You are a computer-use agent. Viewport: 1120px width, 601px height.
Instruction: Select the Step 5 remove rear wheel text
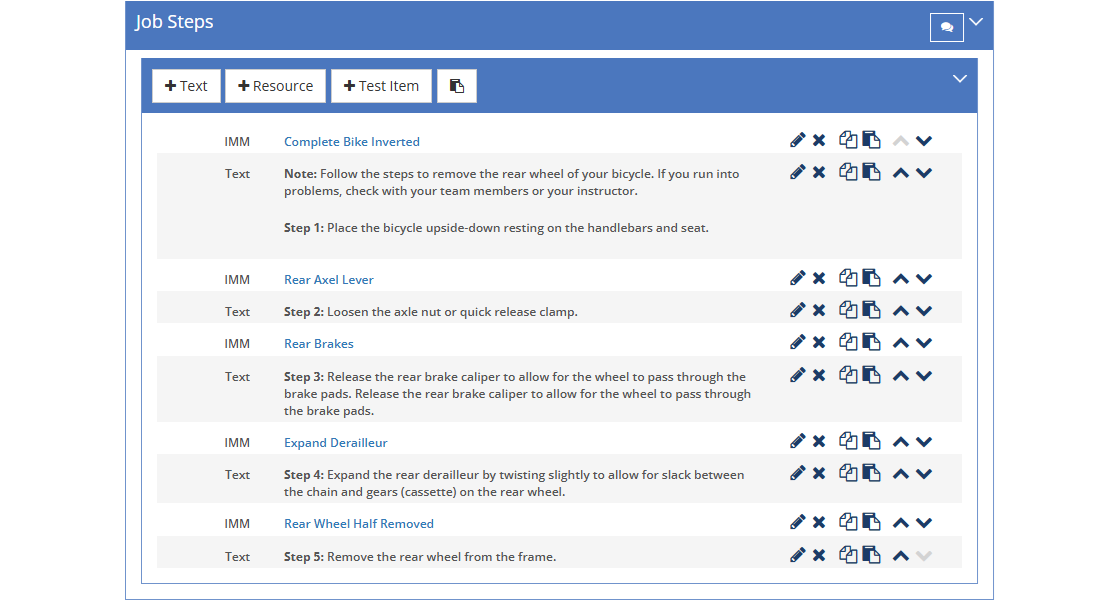point(420,557)
